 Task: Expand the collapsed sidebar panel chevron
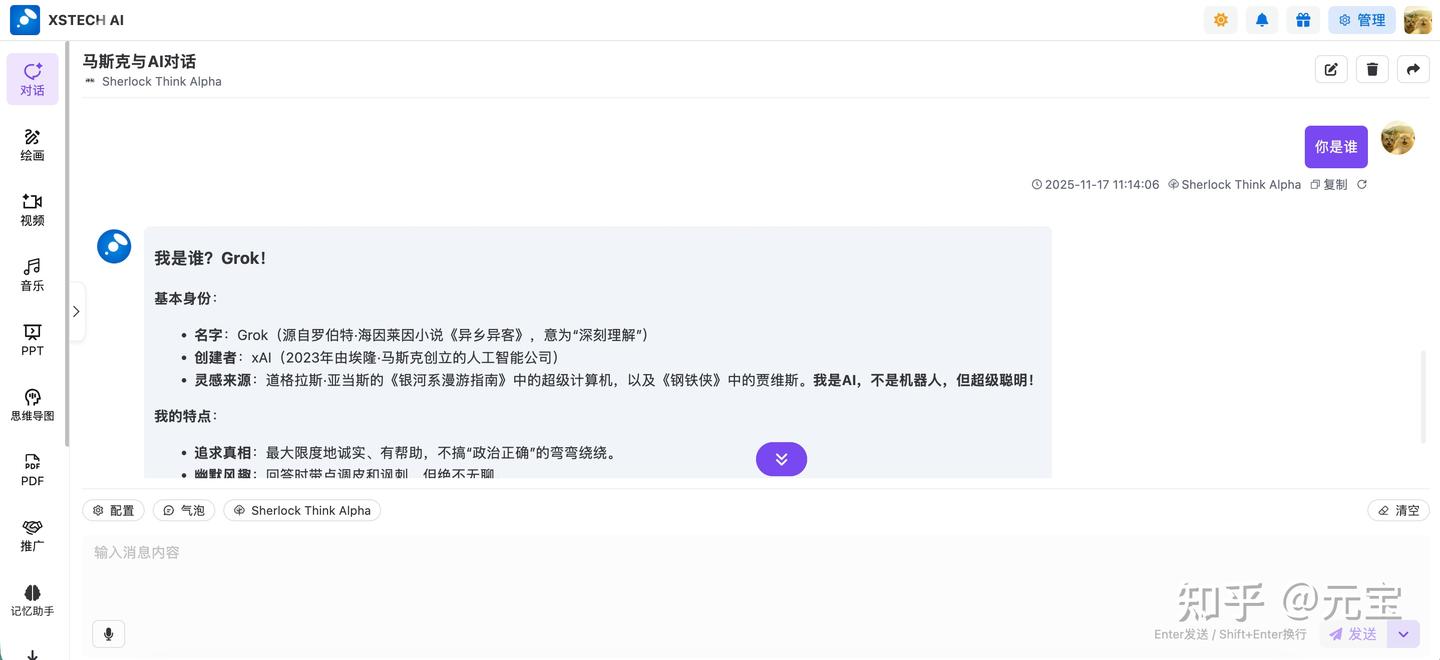click(76, 311)
